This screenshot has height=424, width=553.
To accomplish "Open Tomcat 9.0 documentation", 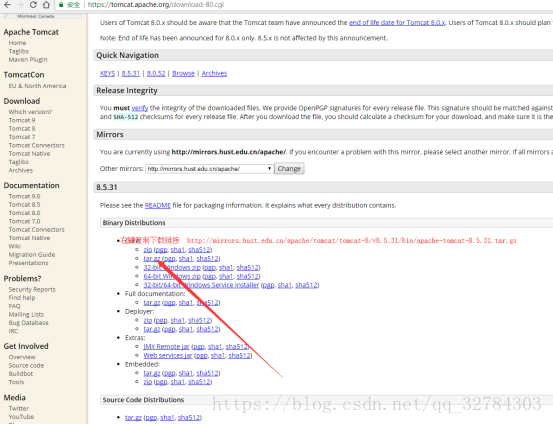I will pos(24,196).
